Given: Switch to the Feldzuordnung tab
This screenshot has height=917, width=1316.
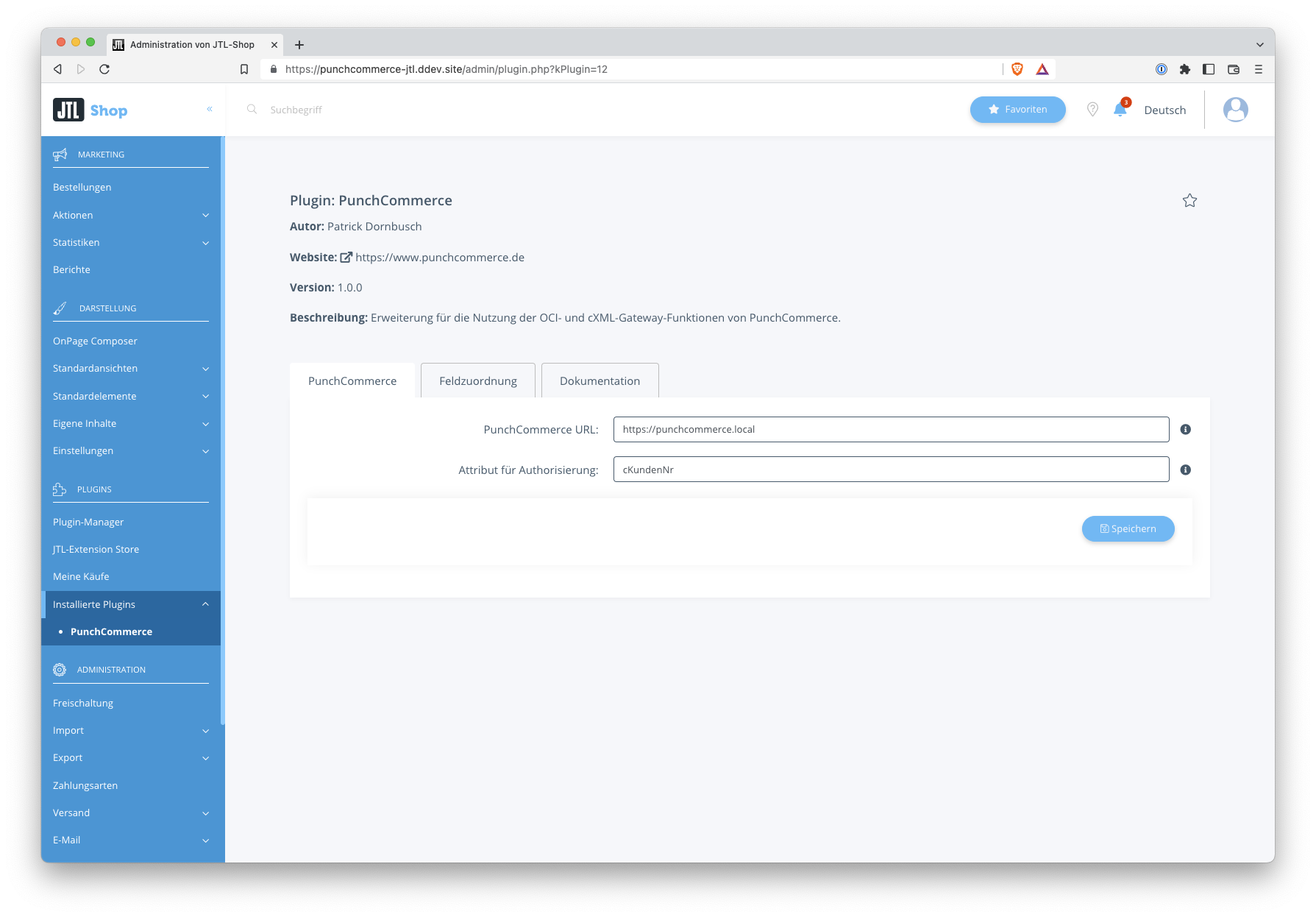Looking at the screenshot, I should pyautogui.click(x=478, y=380).
